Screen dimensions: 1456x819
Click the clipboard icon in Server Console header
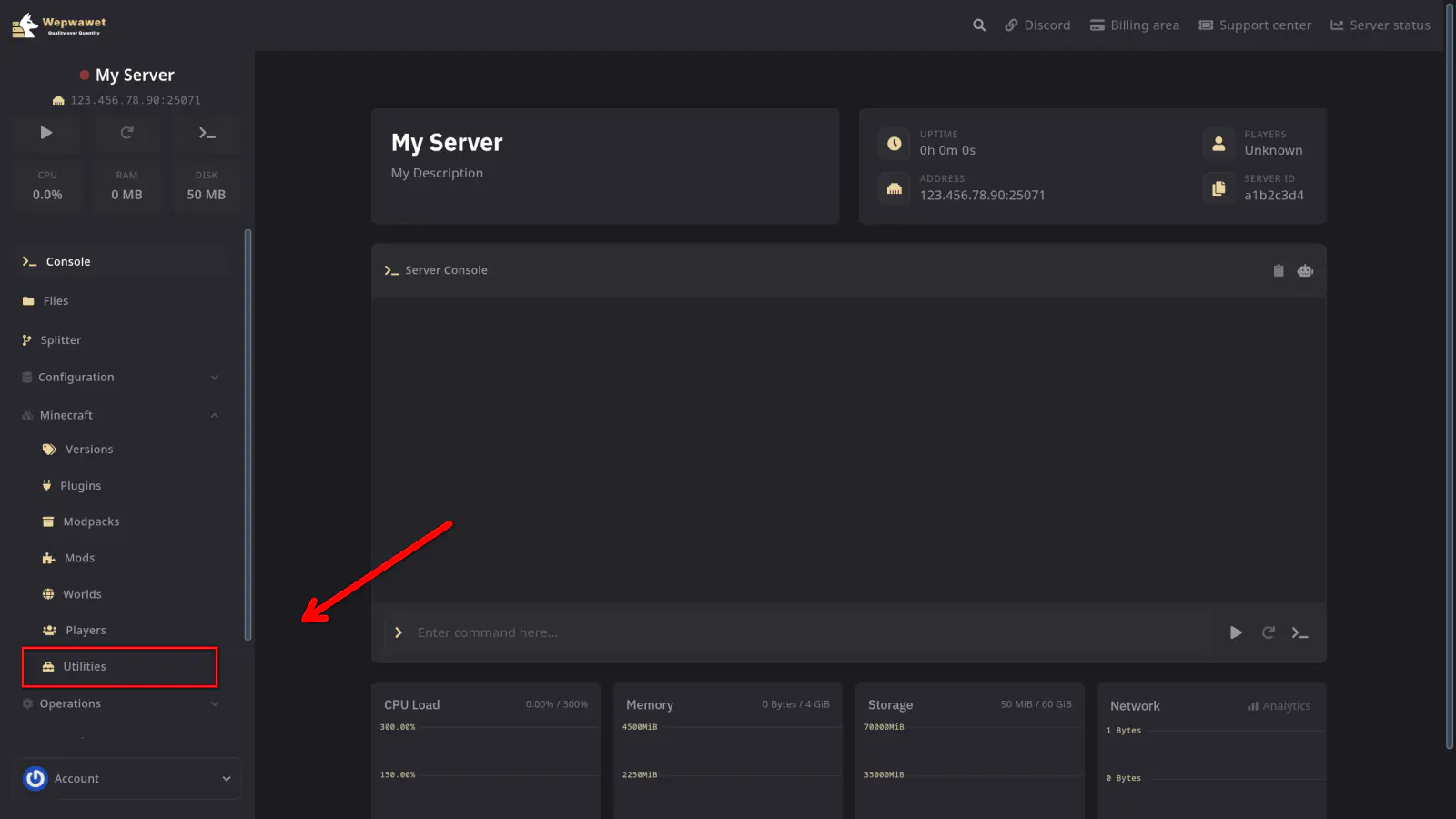click(1279, 270)
